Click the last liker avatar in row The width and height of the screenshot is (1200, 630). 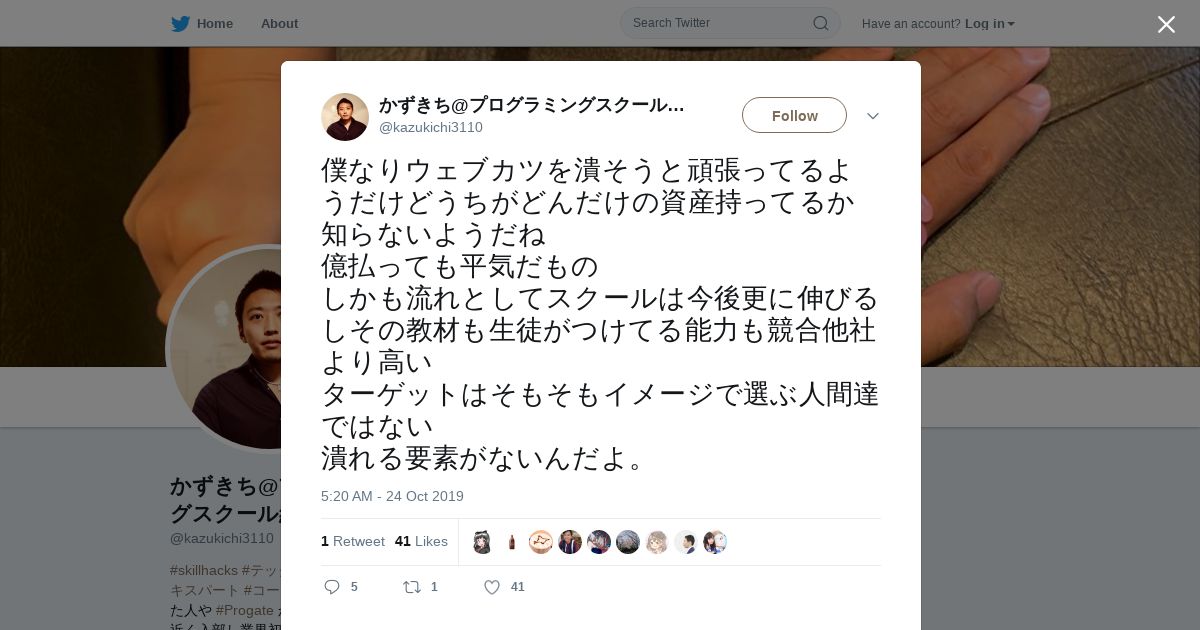click(715, 542)
